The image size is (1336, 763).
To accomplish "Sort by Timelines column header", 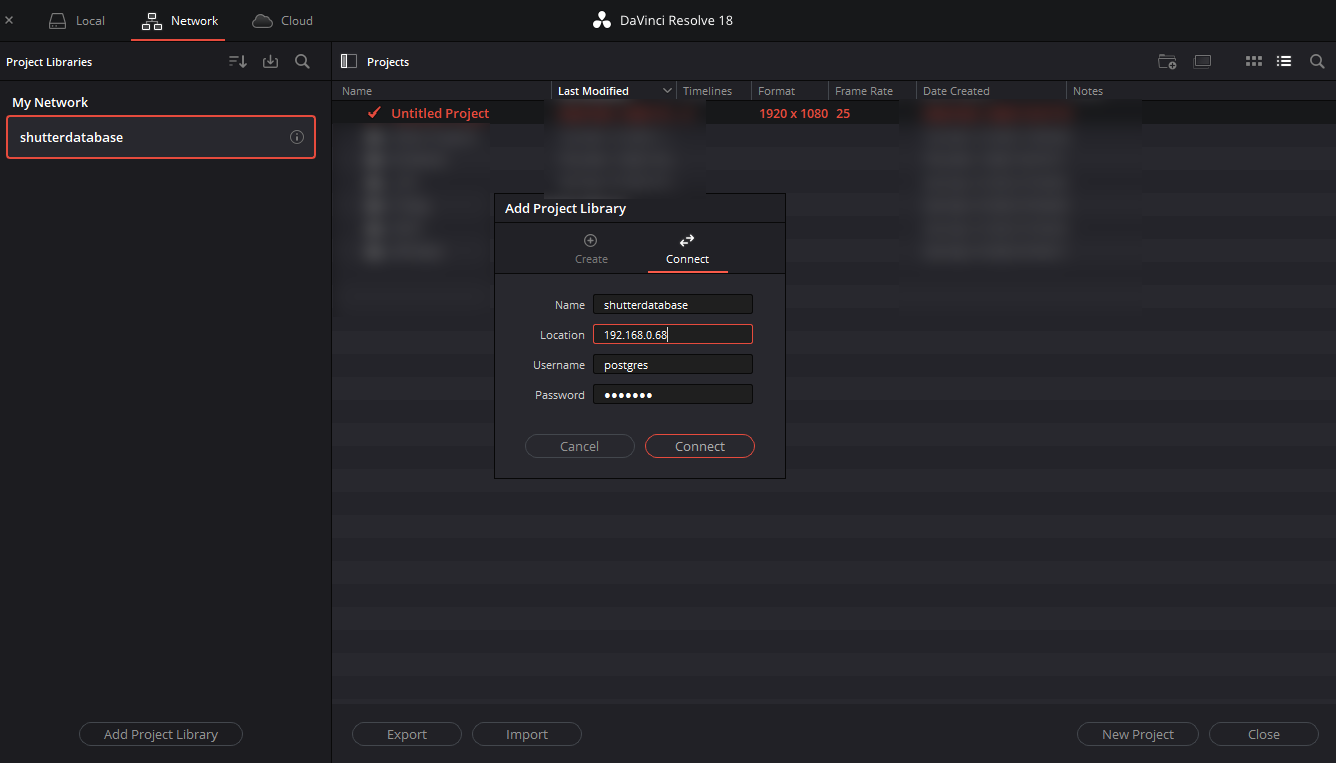I will click(707, 91).
